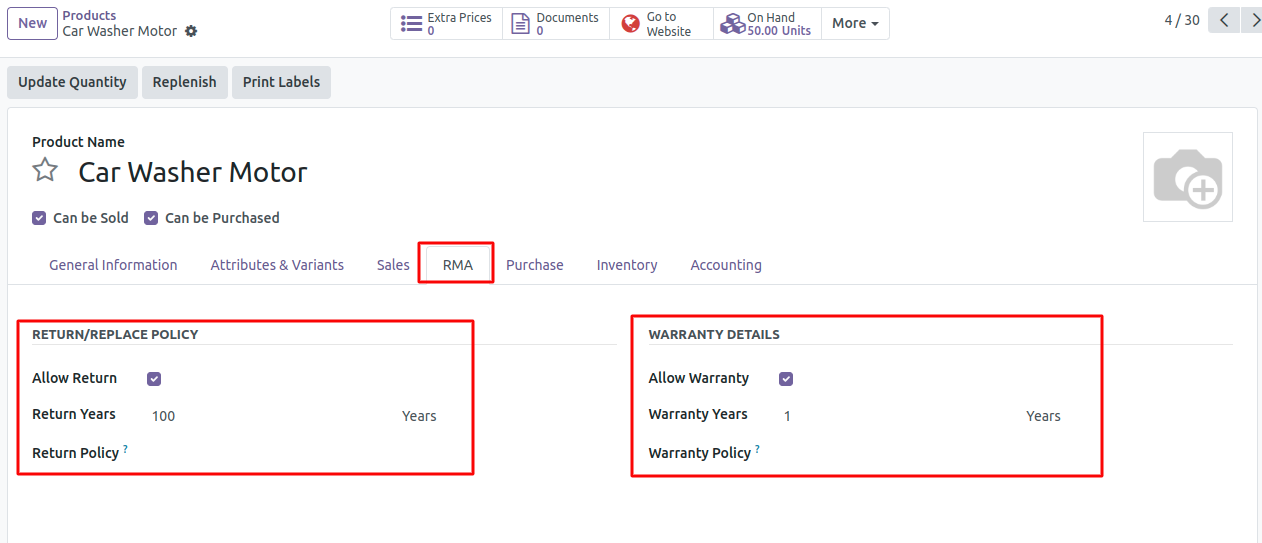Disable Allow Return checkbox
1262x543 pixels.
click(154, 379)
